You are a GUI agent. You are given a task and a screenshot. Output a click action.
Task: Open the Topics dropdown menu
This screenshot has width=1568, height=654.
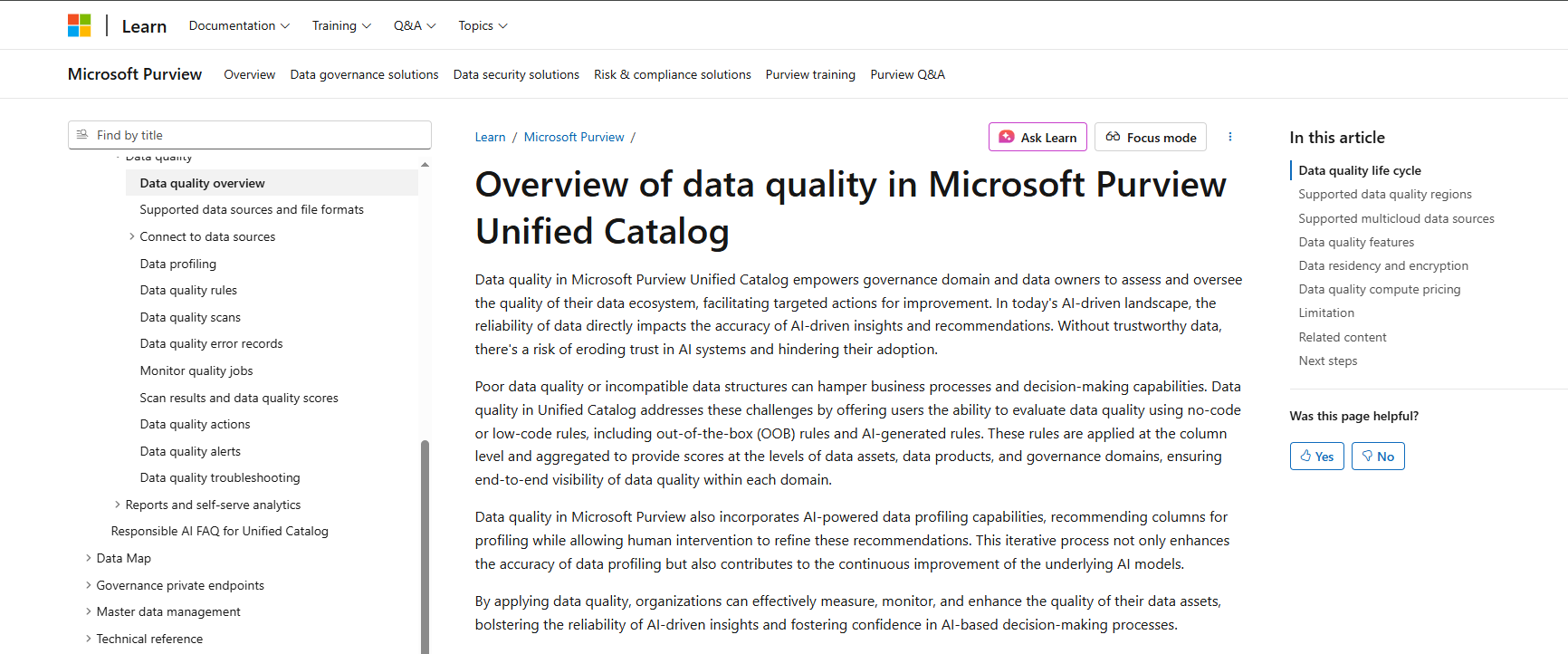pos(483,25)
